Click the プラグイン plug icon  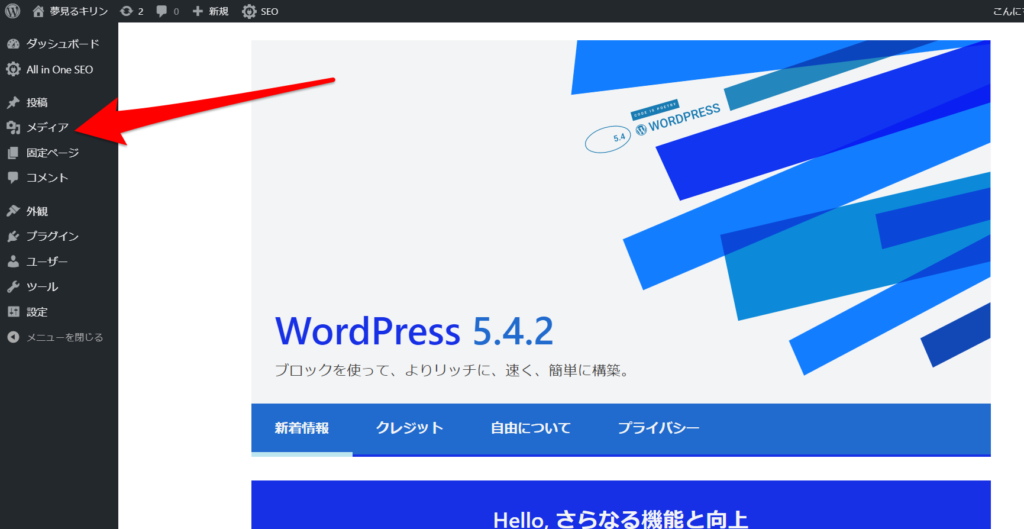[13, 236]
